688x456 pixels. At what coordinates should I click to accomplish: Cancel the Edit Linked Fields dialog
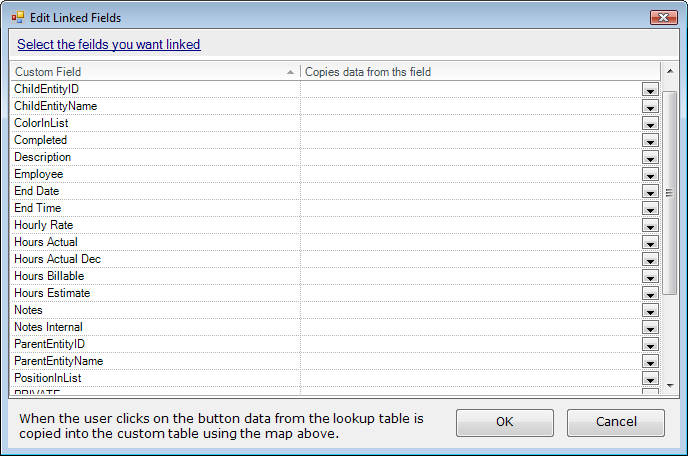(x=616, y=422)
